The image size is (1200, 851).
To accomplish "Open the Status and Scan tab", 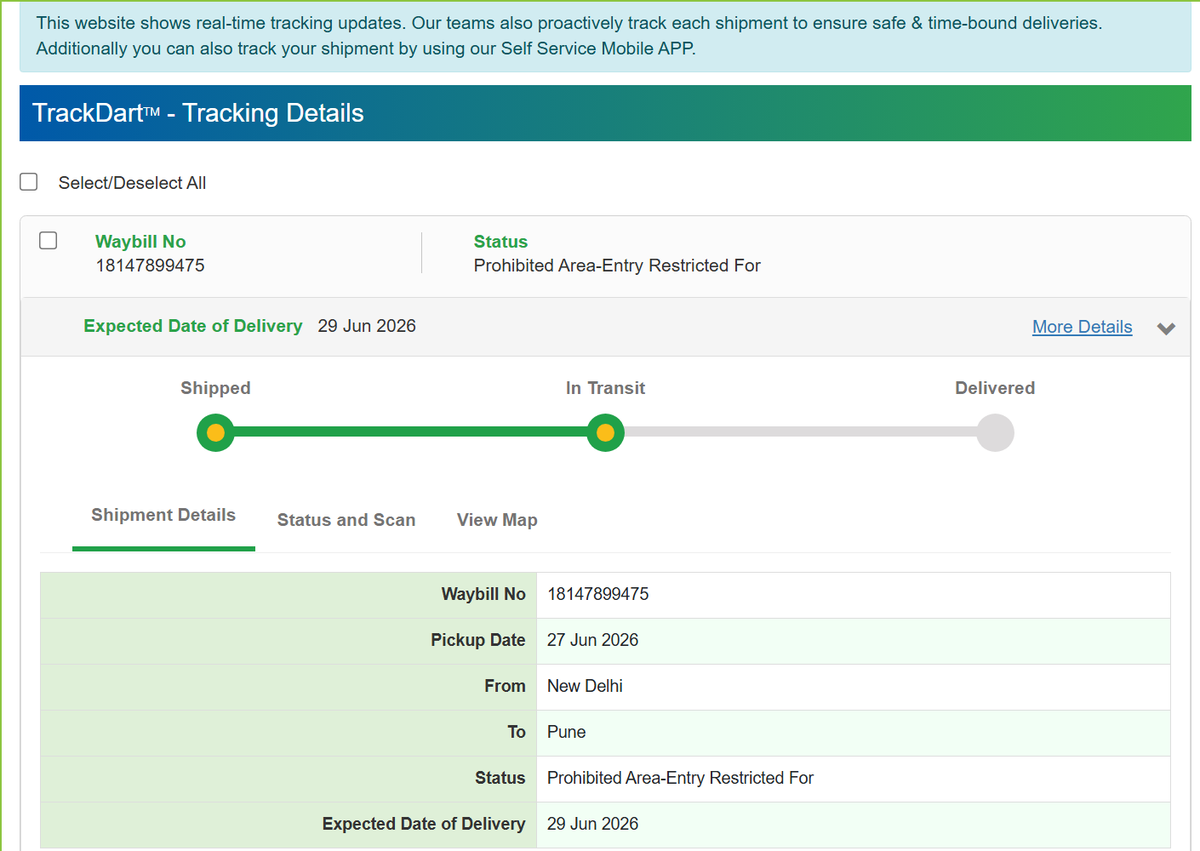I will (x=346, y=520).
